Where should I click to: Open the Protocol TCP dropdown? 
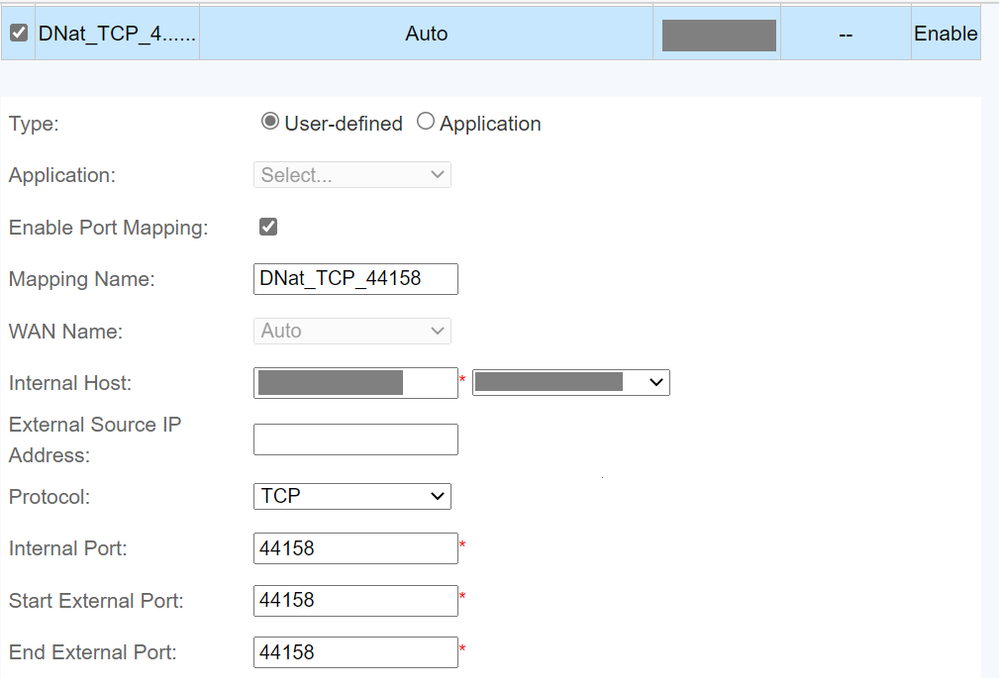click(352, 496)
